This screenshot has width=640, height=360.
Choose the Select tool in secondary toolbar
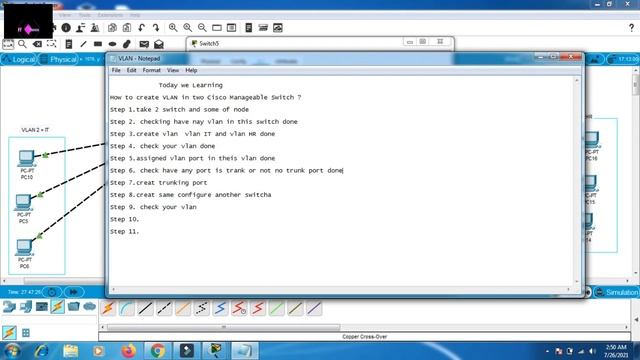[8, 44]
